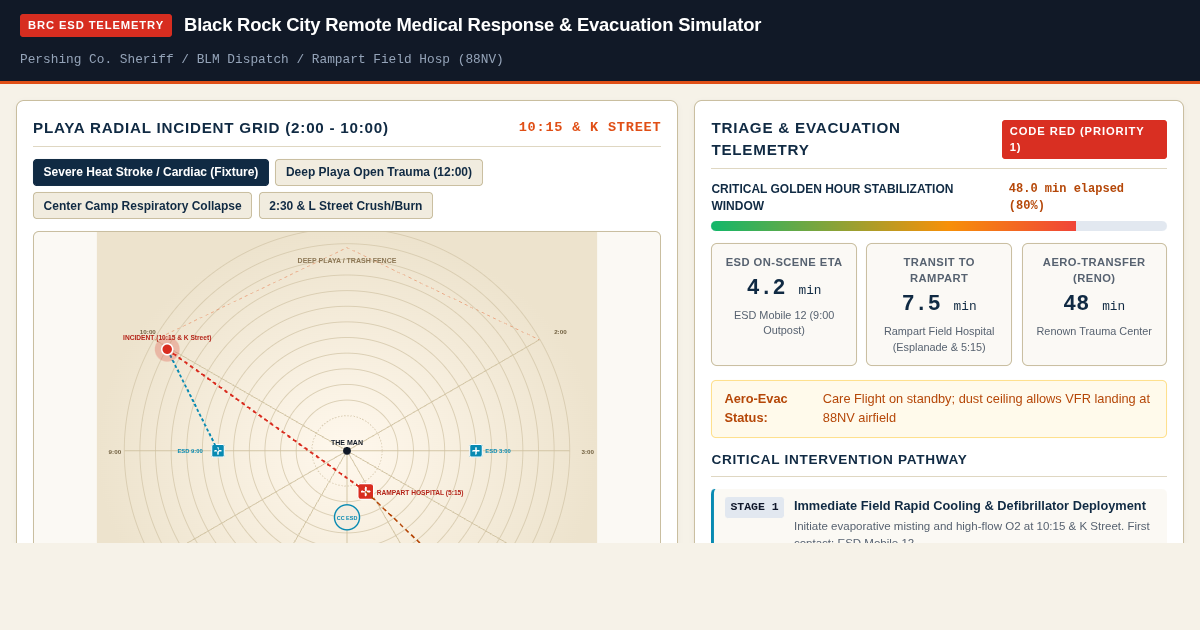This screenshot has width=1200, height=630.
Task: Click the '7.5 min' transit value
Action: click(939, 304)
